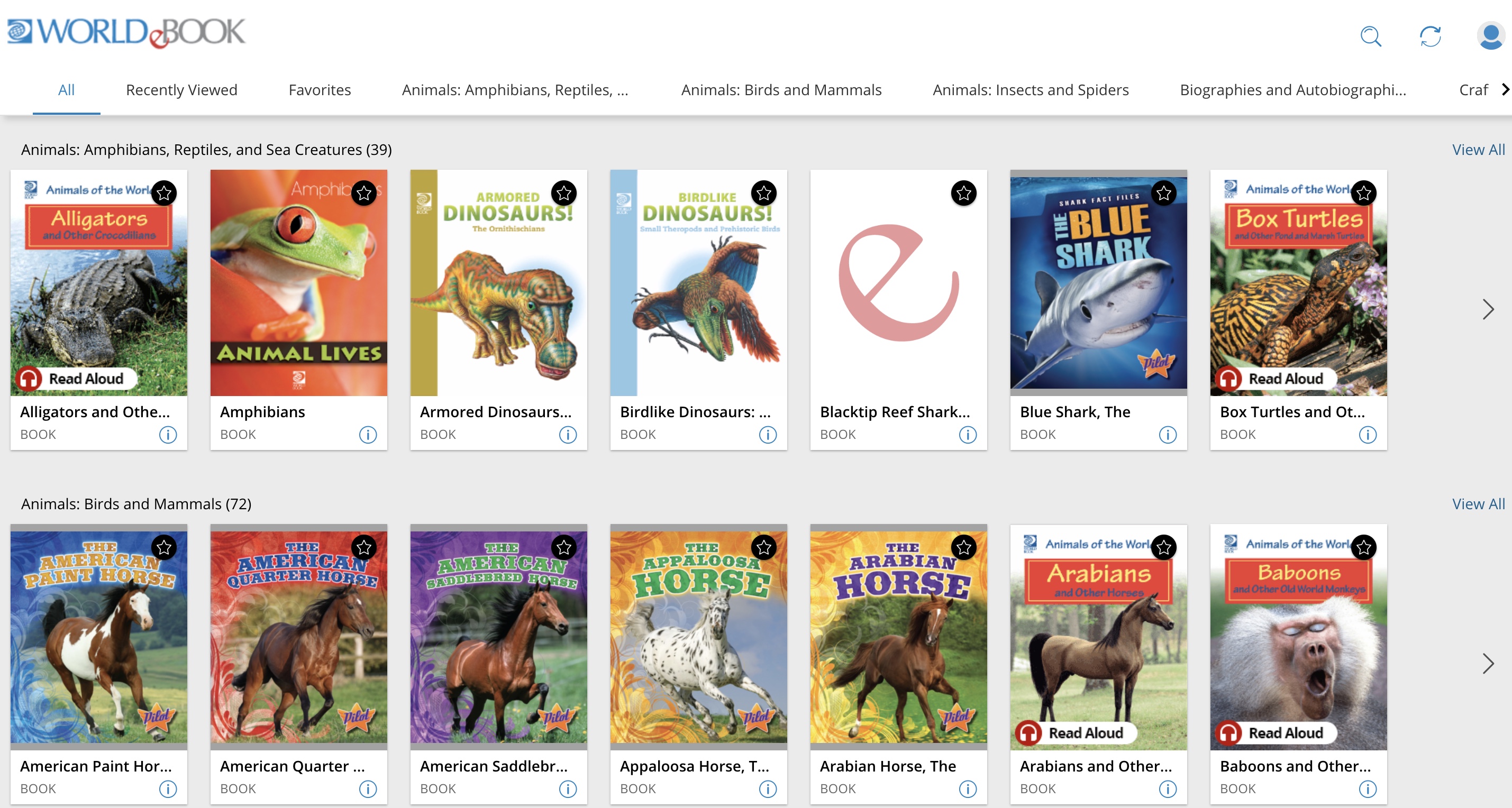The width and height of the screenshot is (1512, 808).
Task: Toggle favorite star on Appaloosa Horse
Action: click(x=763, y=547)
